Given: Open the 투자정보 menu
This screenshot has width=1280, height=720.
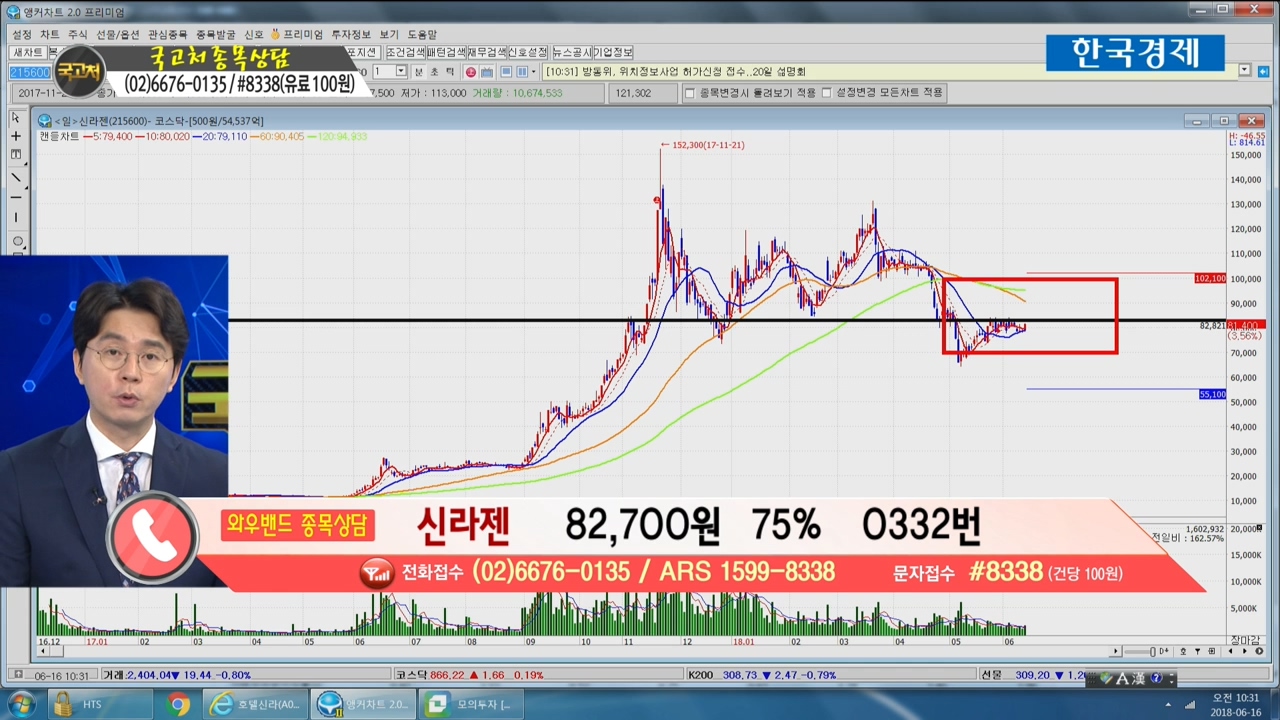Looking at the screenshot, I should click(351, 34).
